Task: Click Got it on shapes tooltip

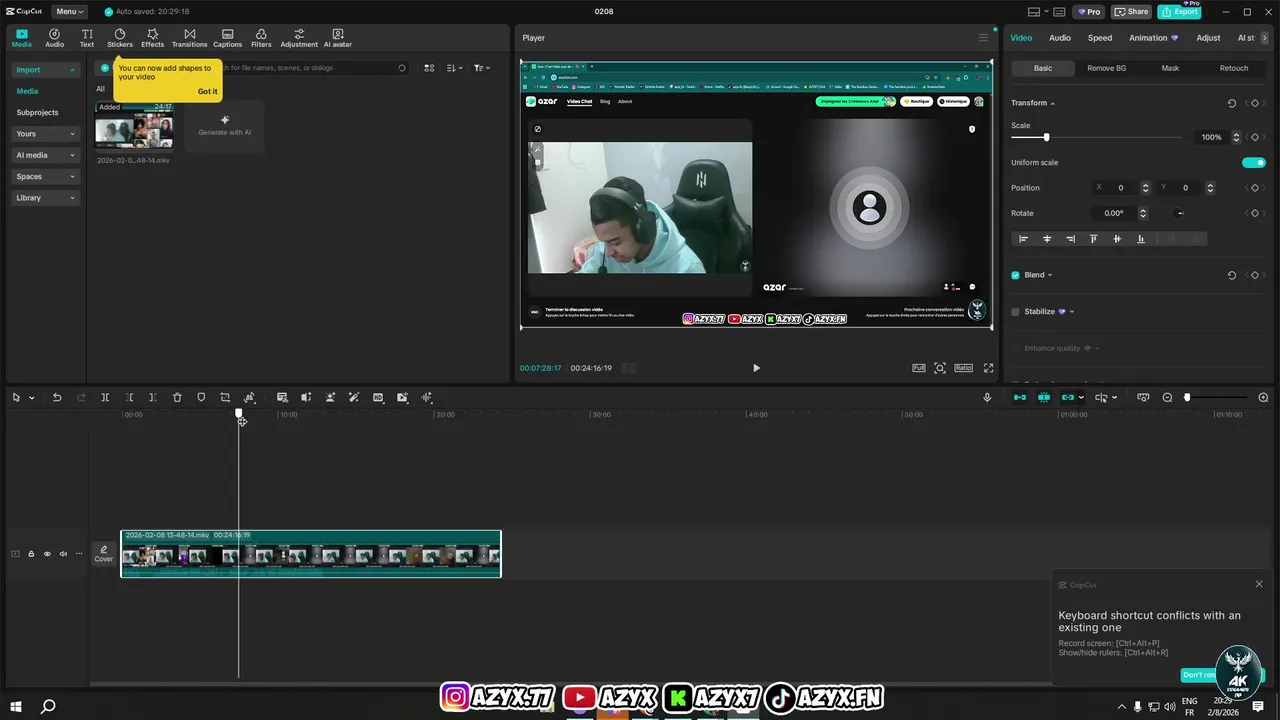Action: pyautogui.click(x=207, y=91)
